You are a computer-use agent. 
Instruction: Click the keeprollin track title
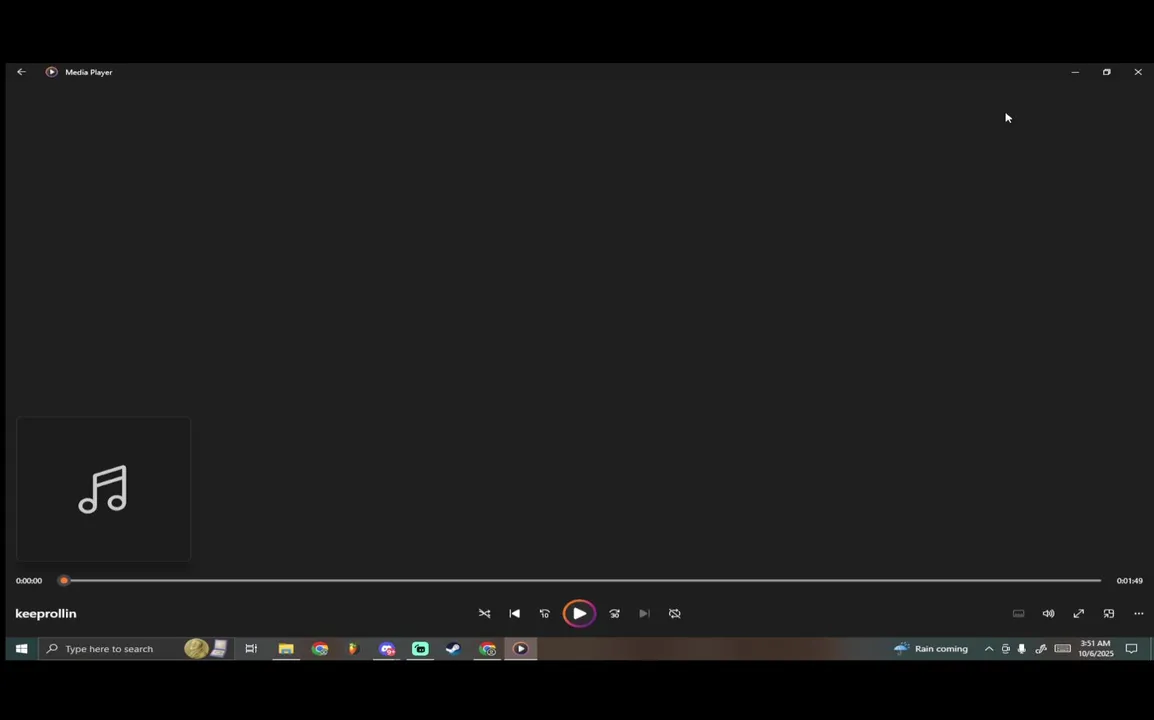46,613
